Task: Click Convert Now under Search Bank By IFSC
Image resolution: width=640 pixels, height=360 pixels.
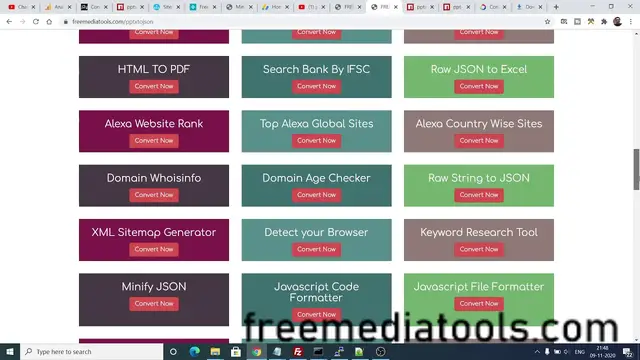Action: [316, 87]
